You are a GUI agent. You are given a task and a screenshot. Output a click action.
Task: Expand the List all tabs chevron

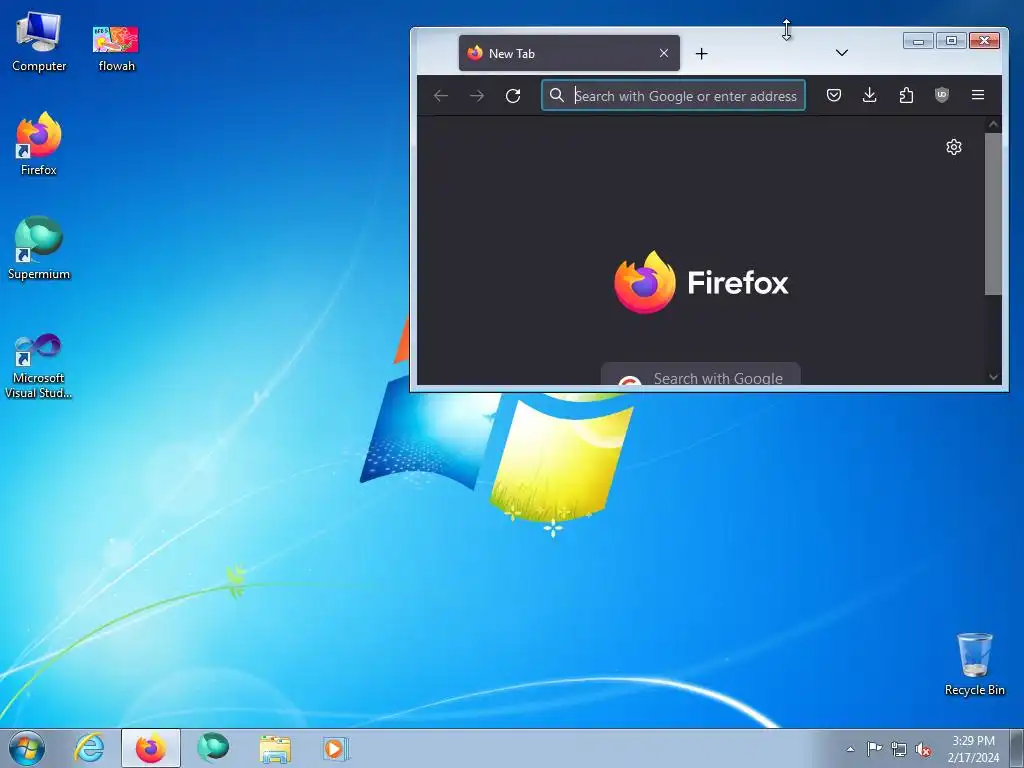(x=842, y=53)
